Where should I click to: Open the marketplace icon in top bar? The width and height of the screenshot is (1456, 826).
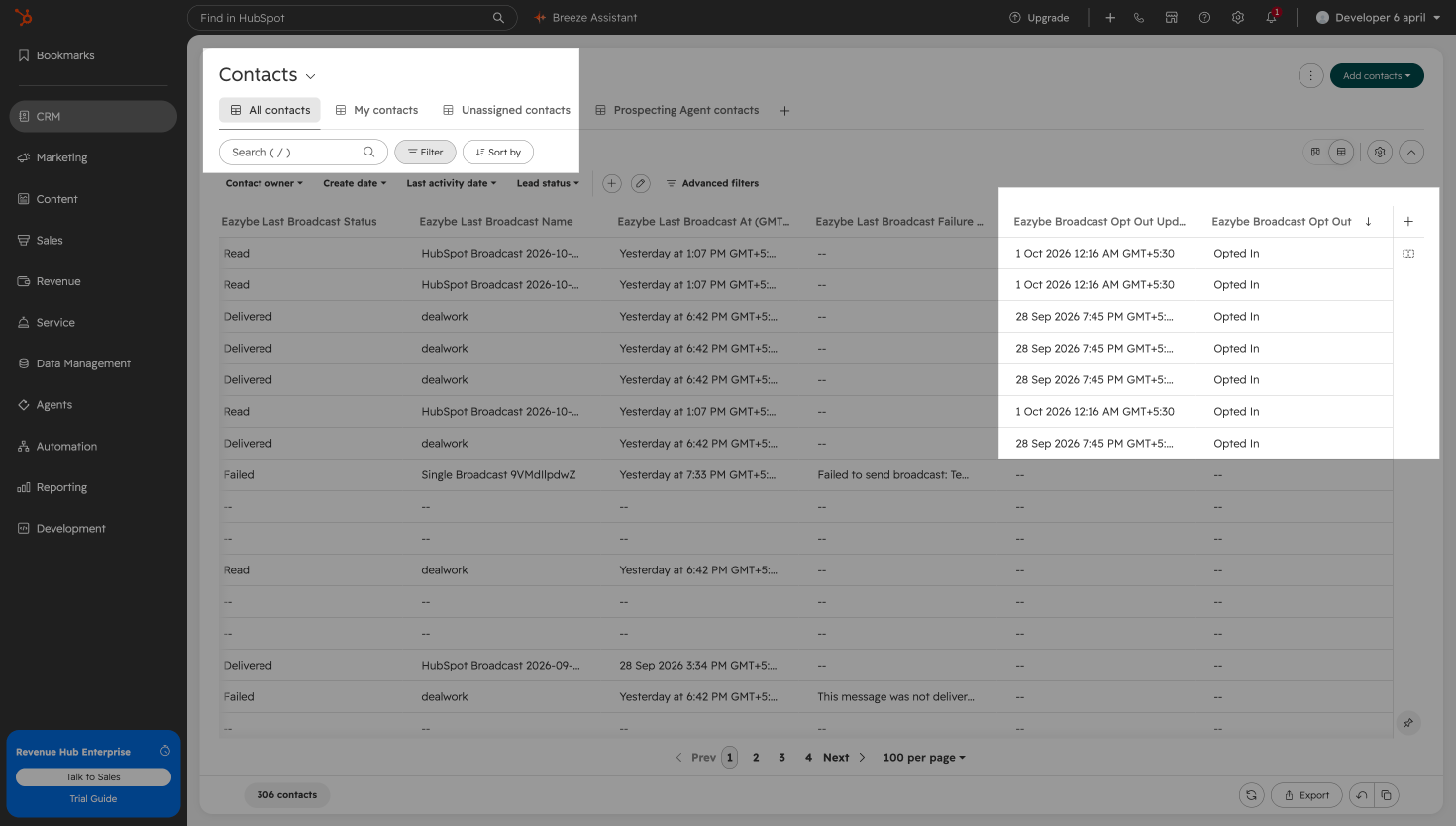pyautogui.click(x=1172, y=18)
